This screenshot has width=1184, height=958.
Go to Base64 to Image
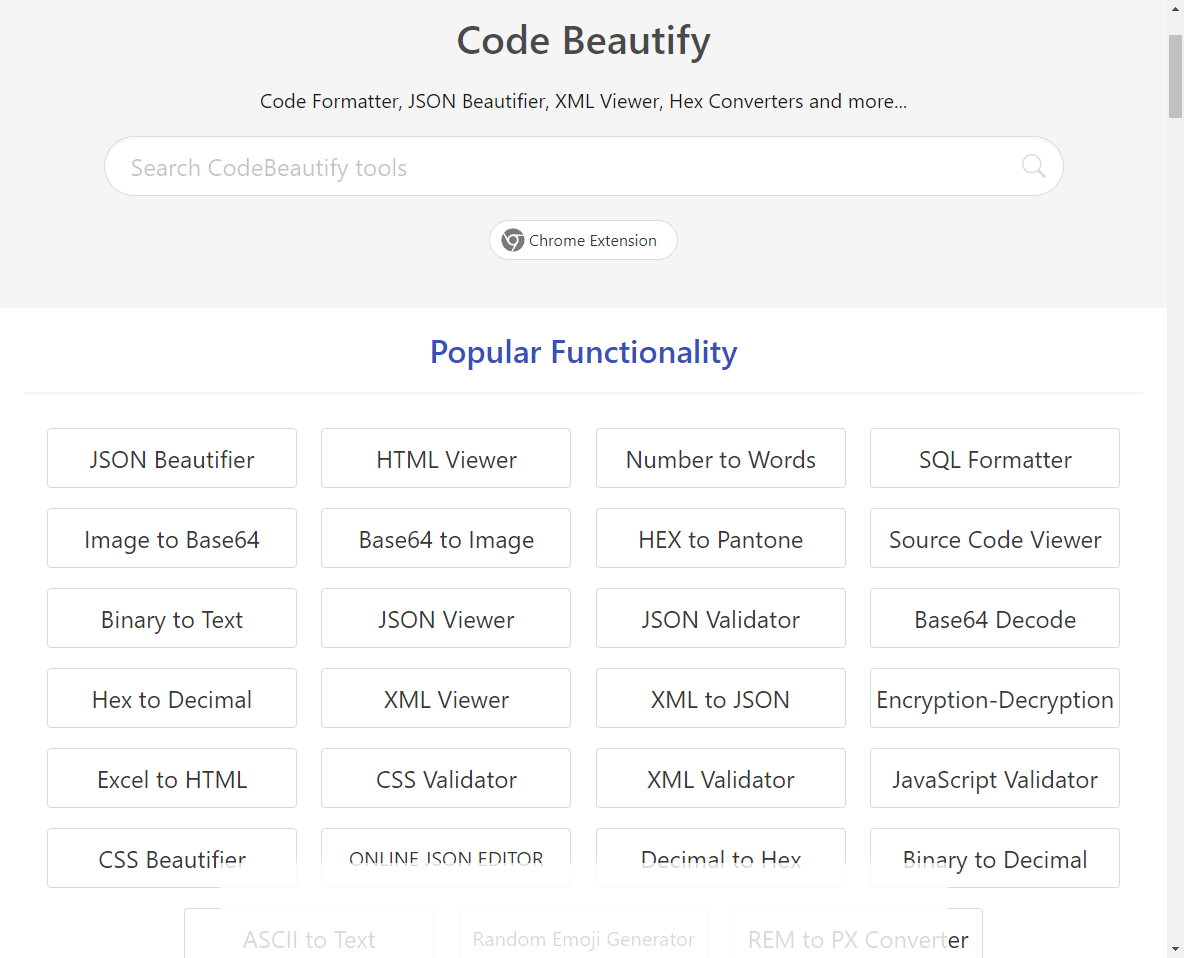[446, 539]
